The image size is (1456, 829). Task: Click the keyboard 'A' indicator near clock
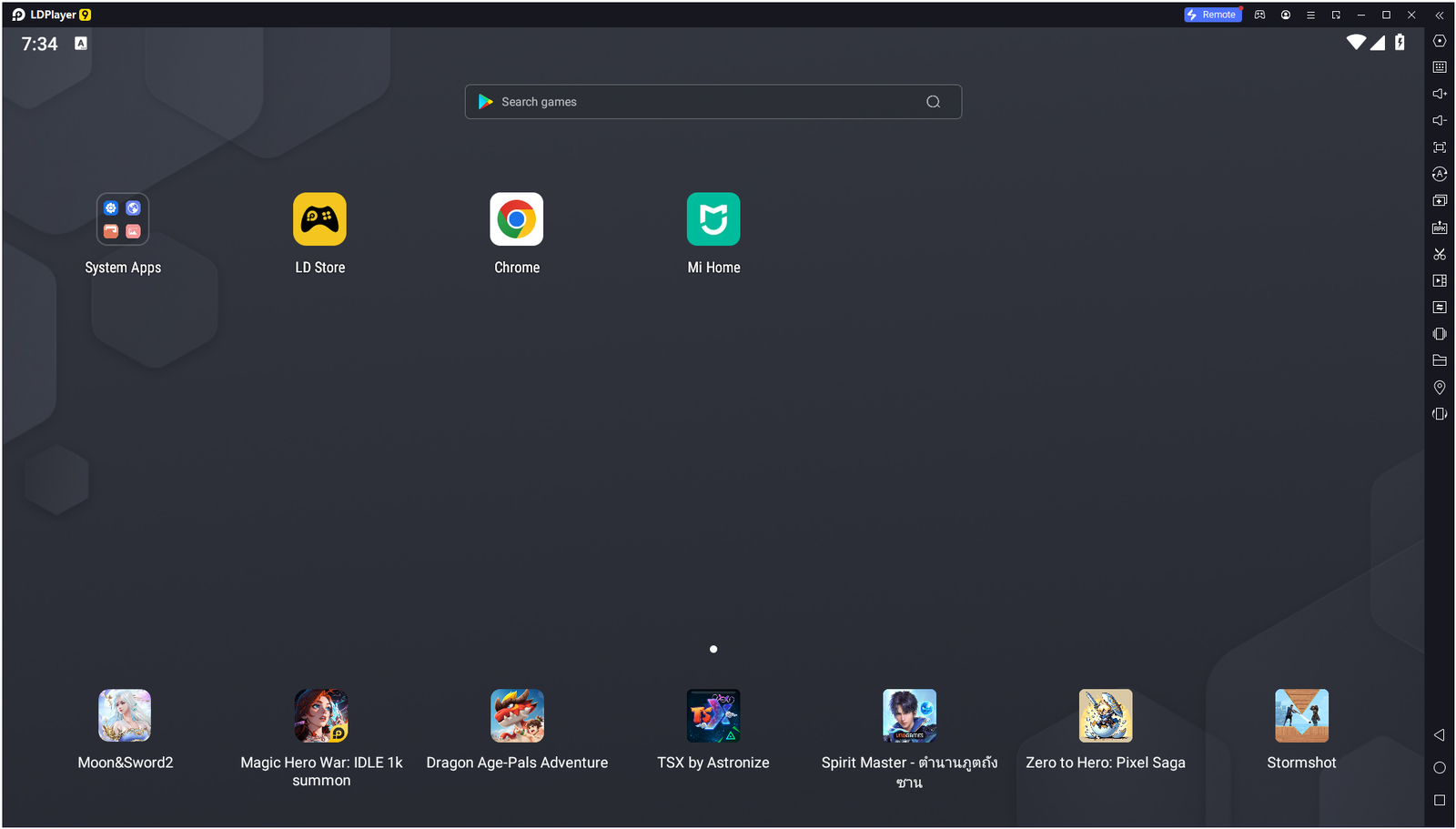81,43
